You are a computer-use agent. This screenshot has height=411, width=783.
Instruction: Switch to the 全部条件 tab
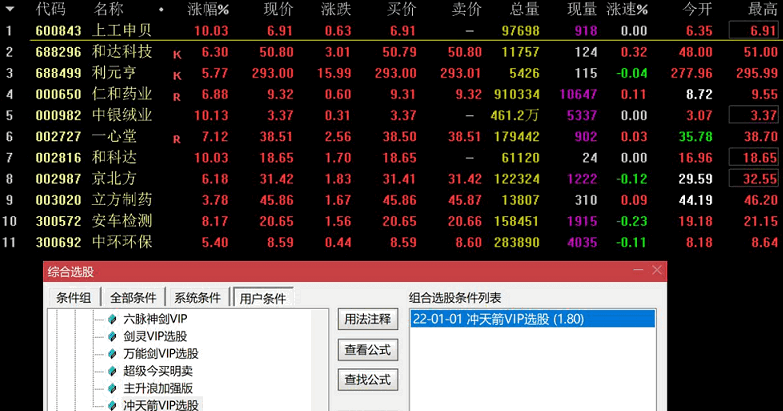click(133, 298)
